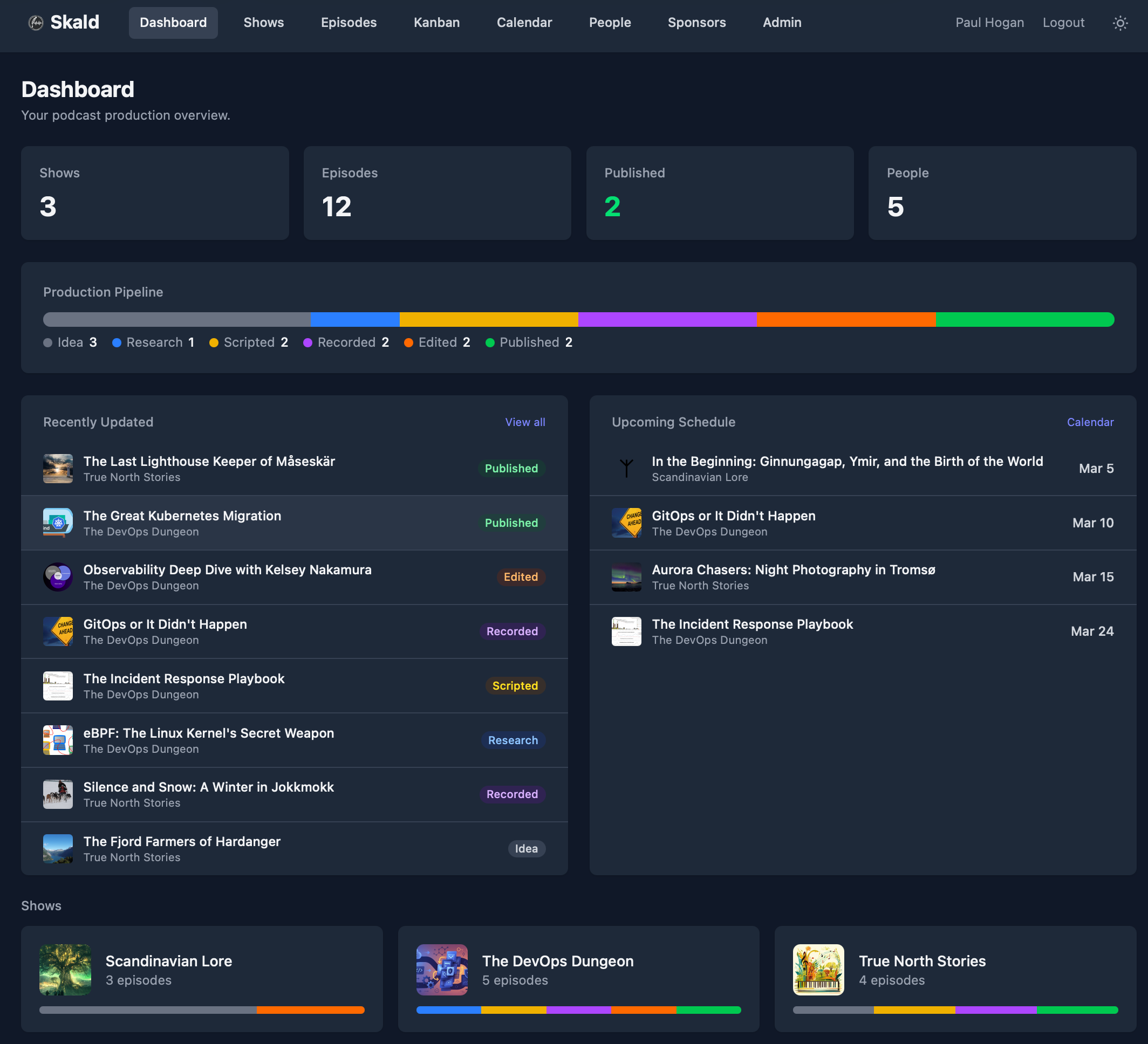Open the Calendar link in Upcoming Schedule

(x=1090, y=422)
